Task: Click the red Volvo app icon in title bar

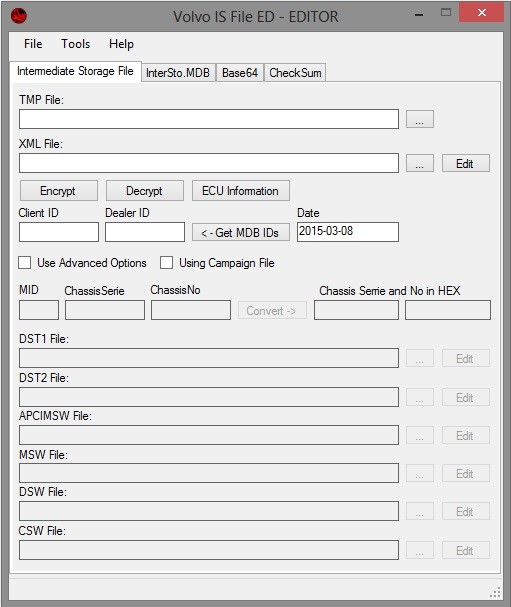Action: click(x=19, y=16)
